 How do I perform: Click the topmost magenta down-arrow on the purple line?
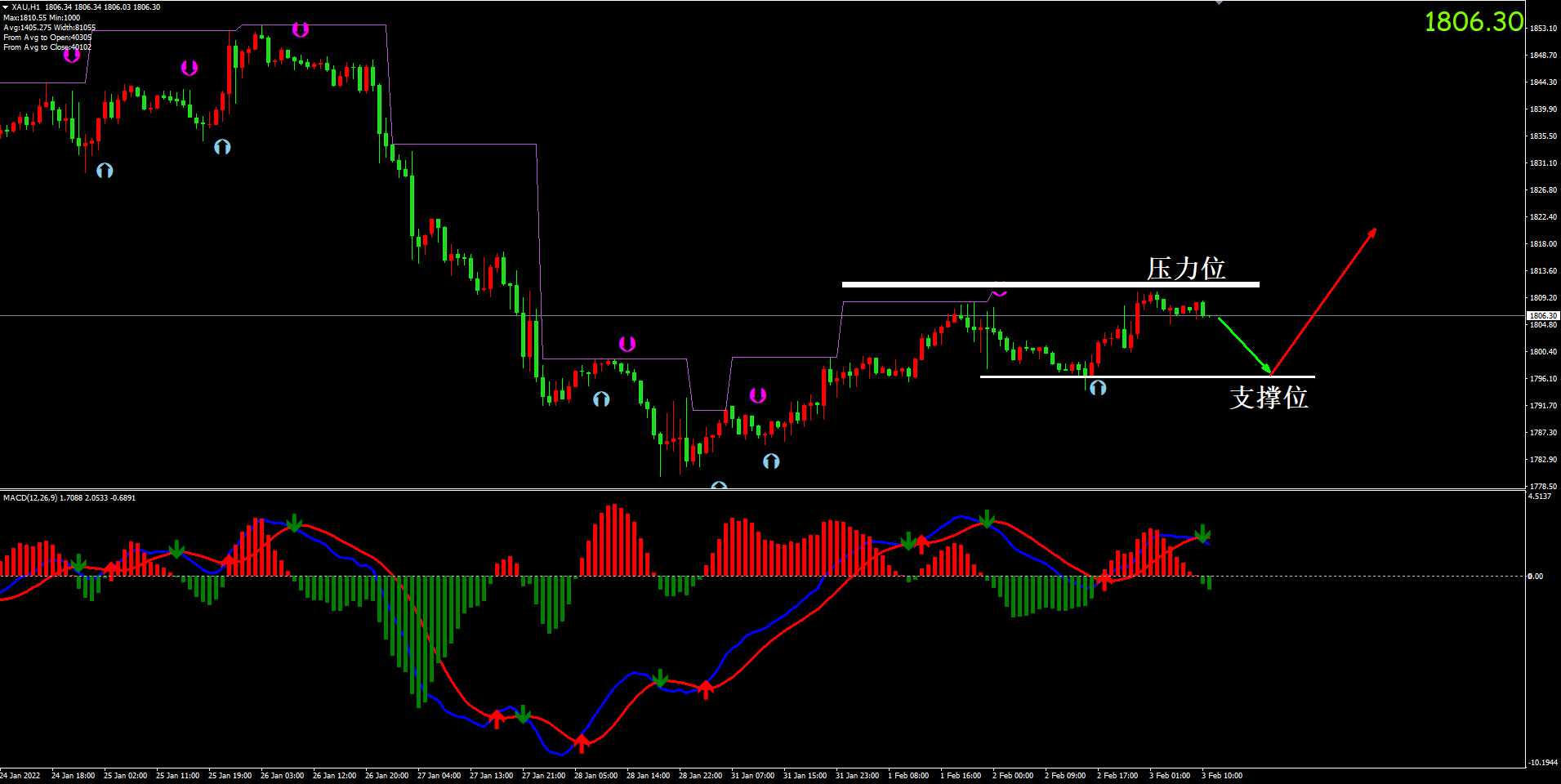[x=301, y=30]
